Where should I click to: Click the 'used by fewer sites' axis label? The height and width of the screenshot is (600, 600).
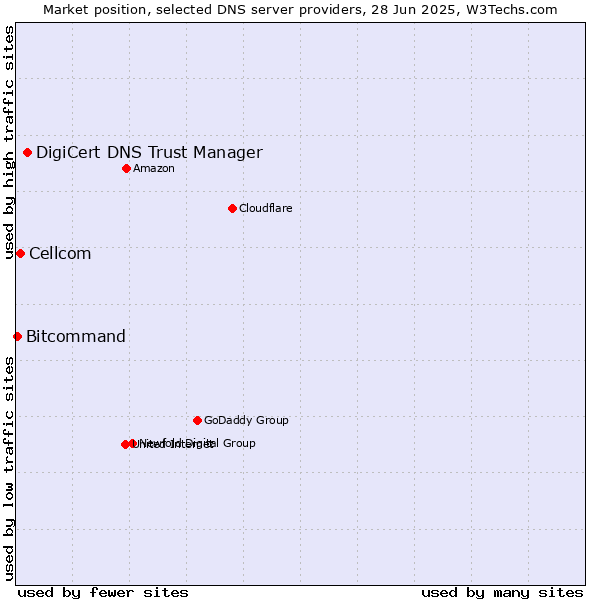click(x=103, y=593)
